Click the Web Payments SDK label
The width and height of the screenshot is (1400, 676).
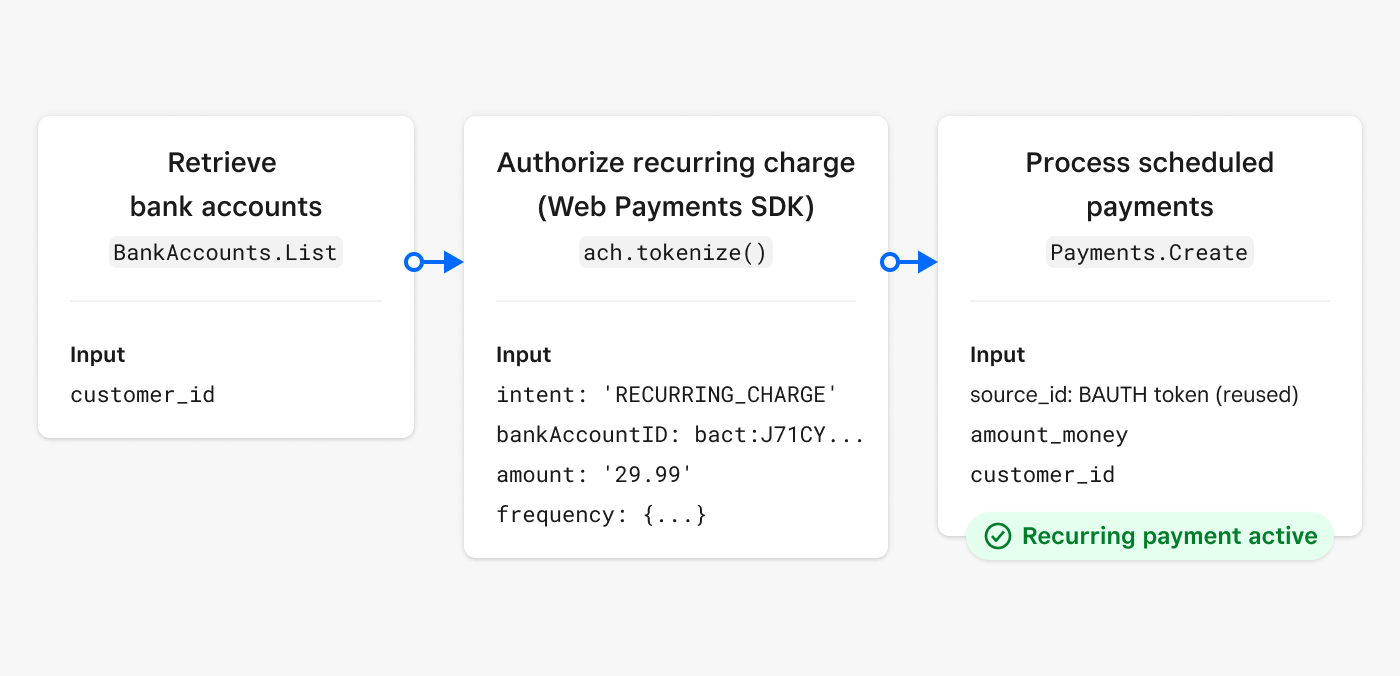point(676,206)
